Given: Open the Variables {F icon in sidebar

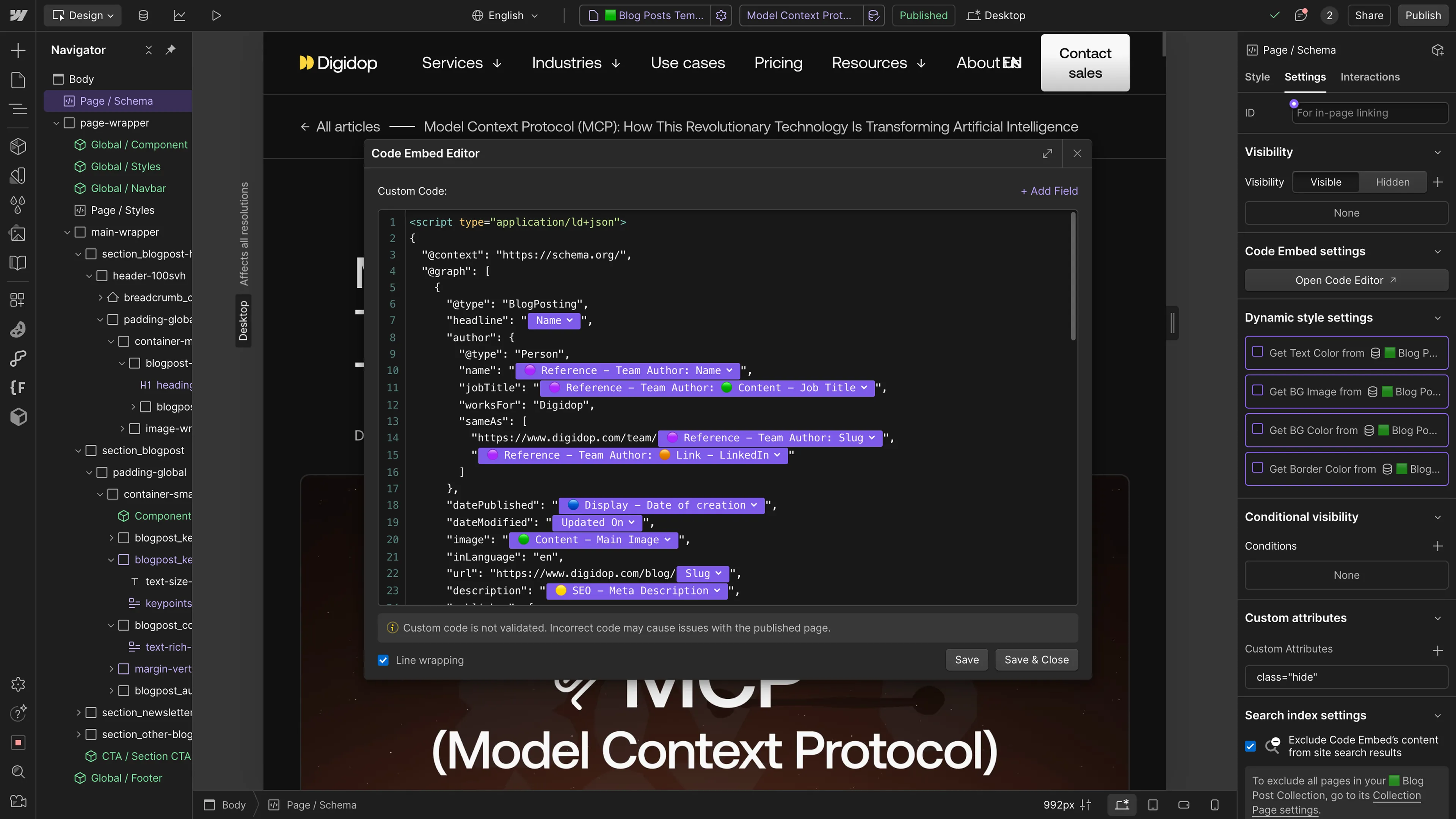Looking at the screenshot, I should 18,388.
